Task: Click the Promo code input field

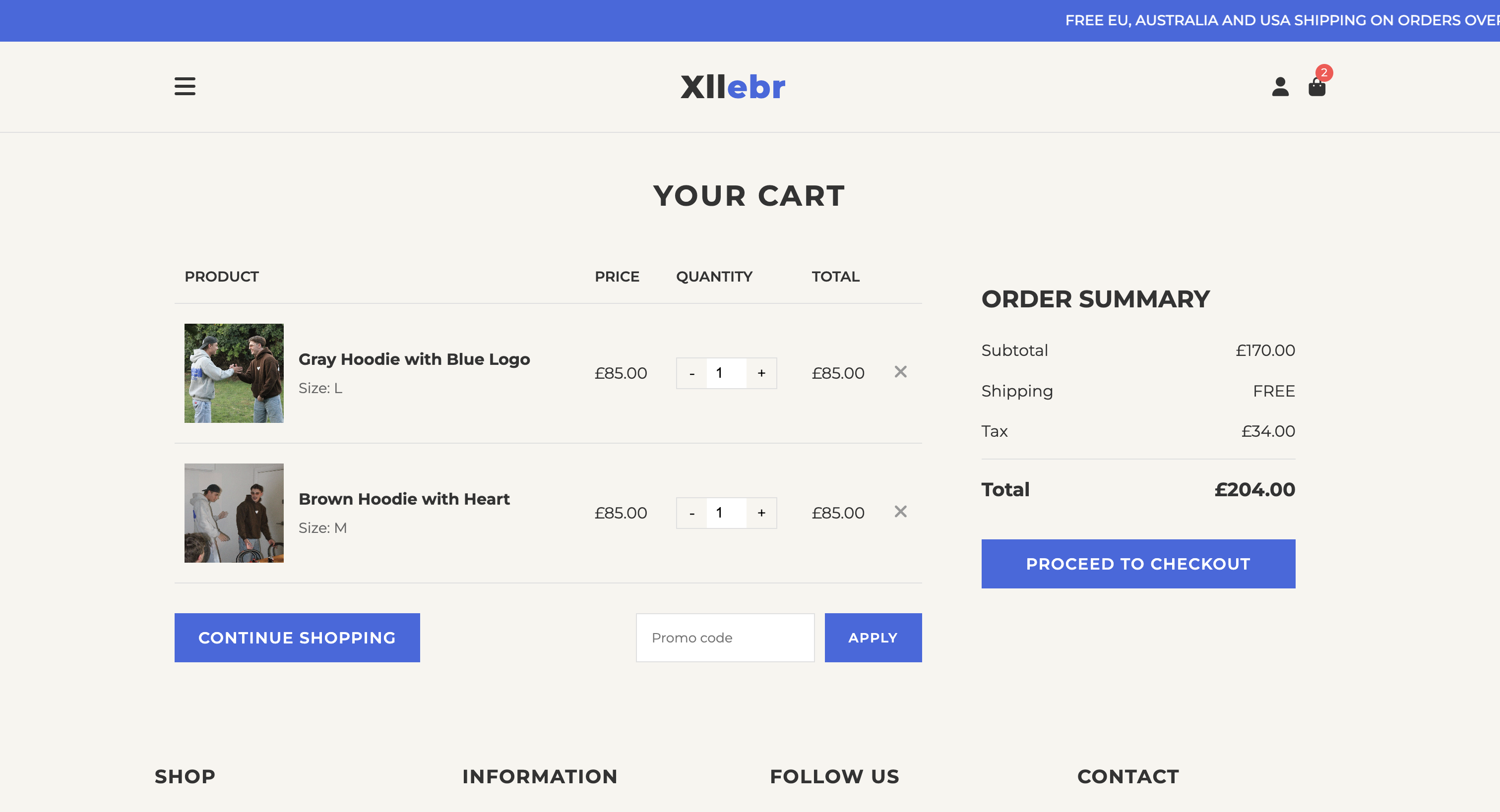Action: click(724, 638)
